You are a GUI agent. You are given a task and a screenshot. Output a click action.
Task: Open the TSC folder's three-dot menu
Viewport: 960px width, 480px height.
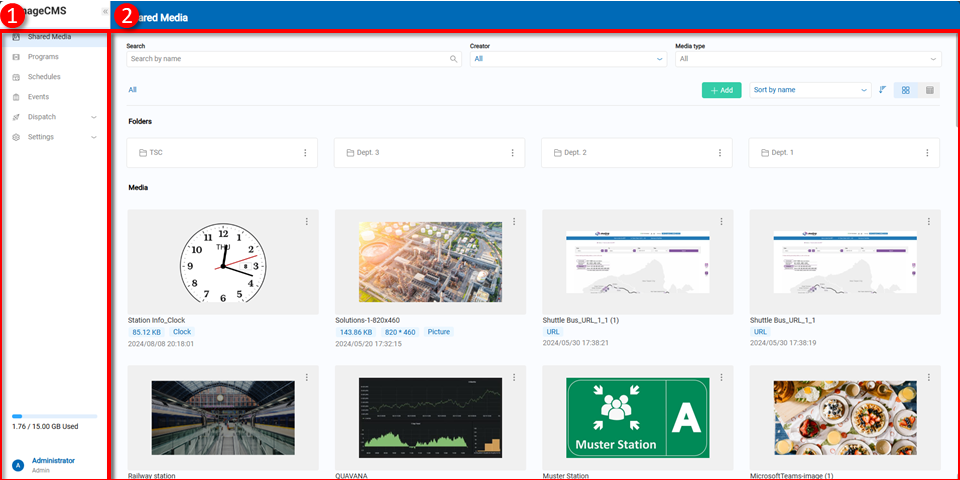pos(305,153)
